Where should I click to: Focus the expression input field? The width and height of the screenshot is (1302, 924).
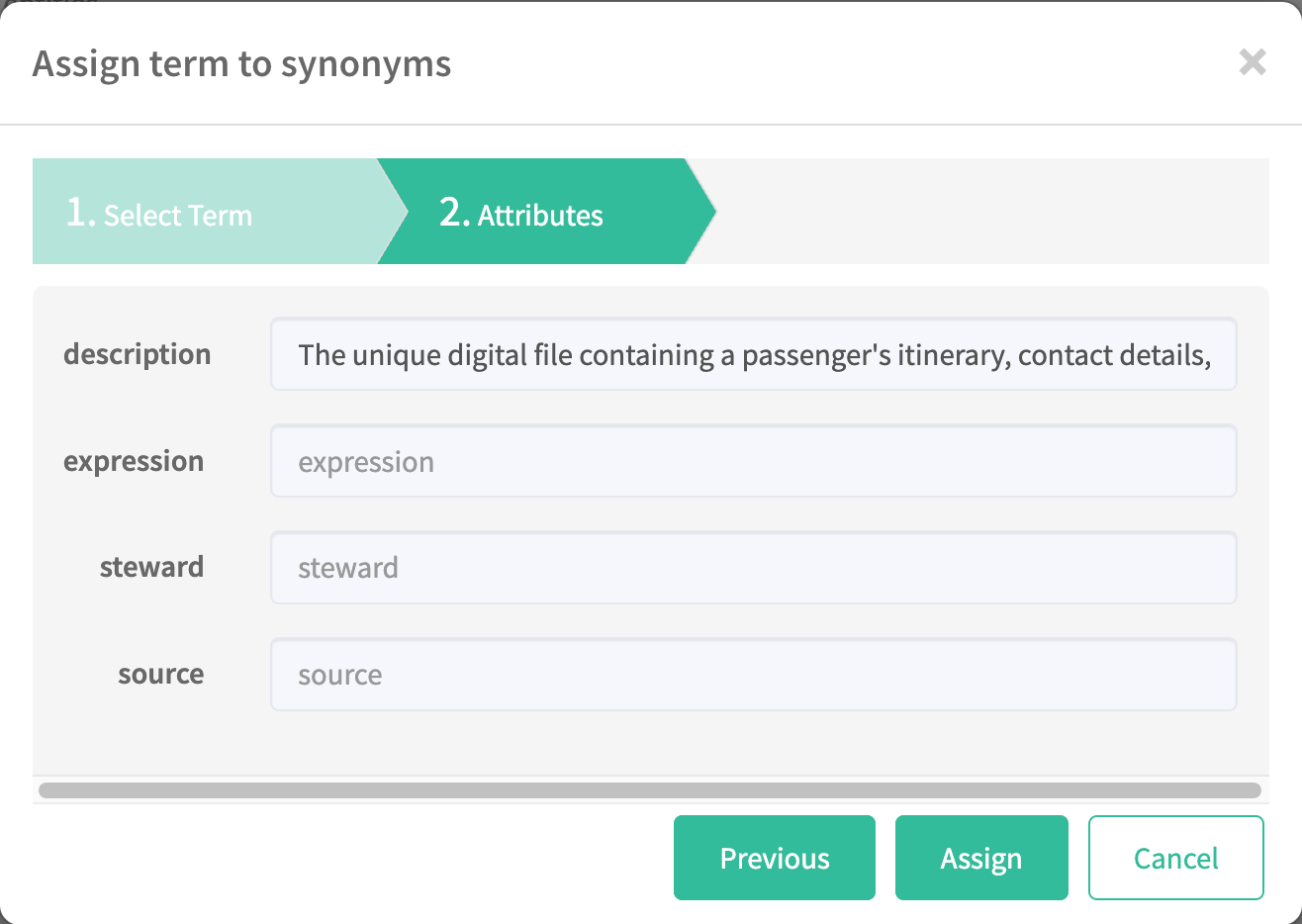tap(753, 461)
